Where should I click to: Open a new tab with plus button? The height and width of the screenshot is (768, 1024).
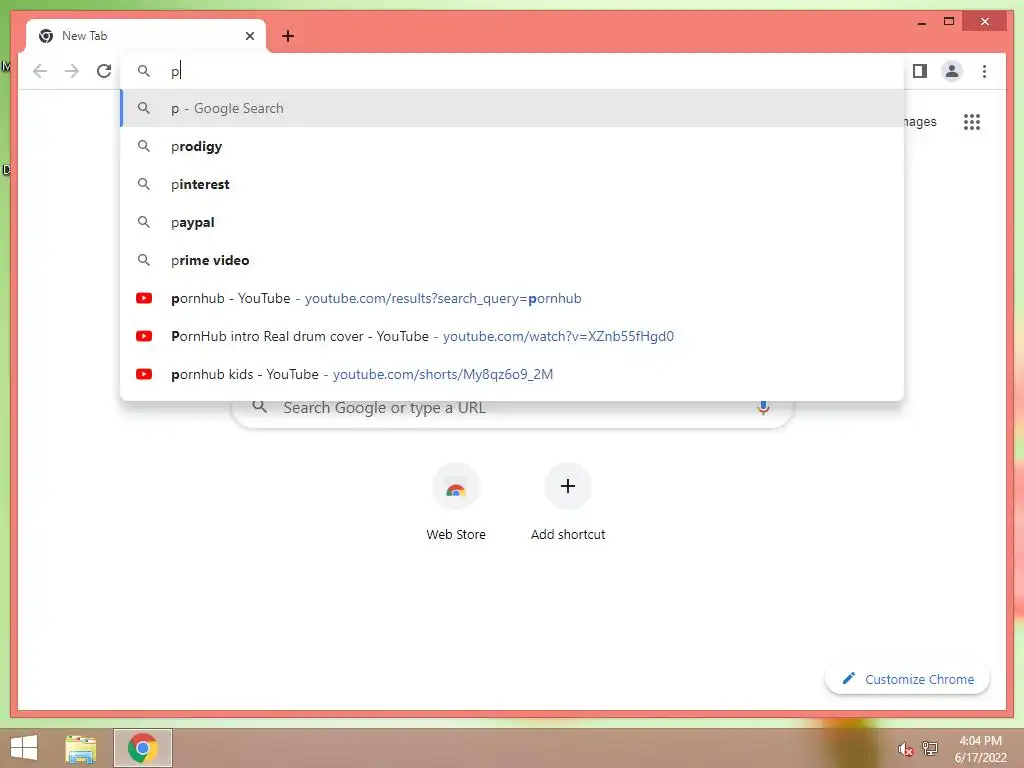[288, 36]
